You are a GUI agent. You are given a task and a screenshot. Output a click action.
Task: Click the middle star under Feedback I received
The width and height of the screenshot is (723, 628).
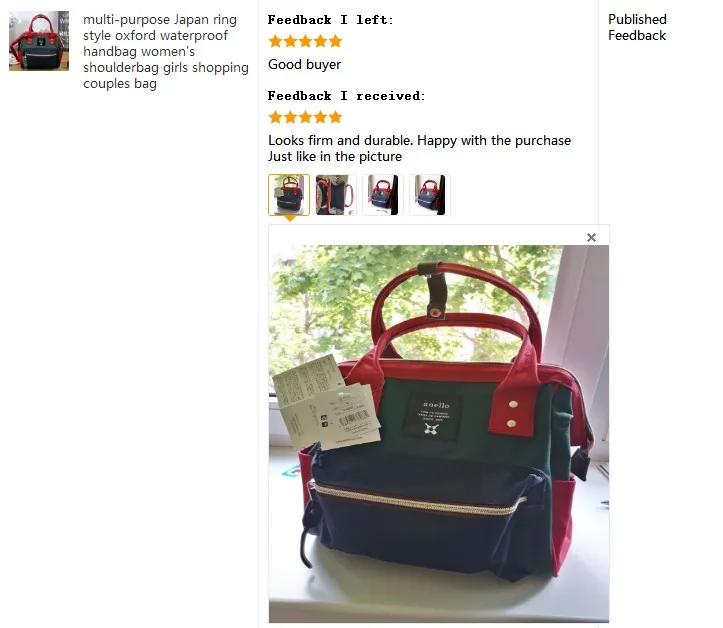point(305,117)
